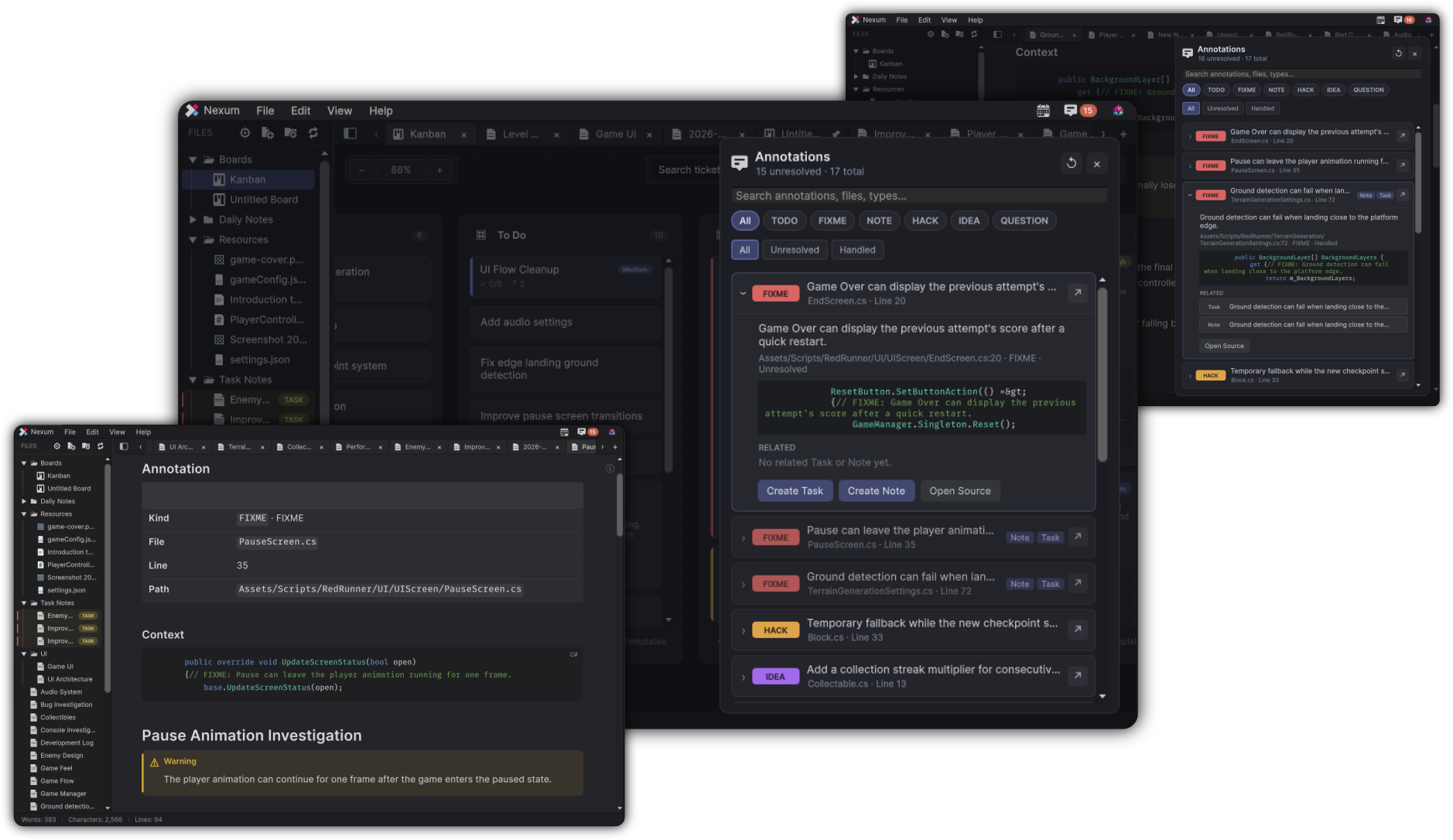The height and width of the screenshot is (840, 1453).
Task: Open Help menu in bottom-left window
Action: pyautogui.click(x=143, y=432)
